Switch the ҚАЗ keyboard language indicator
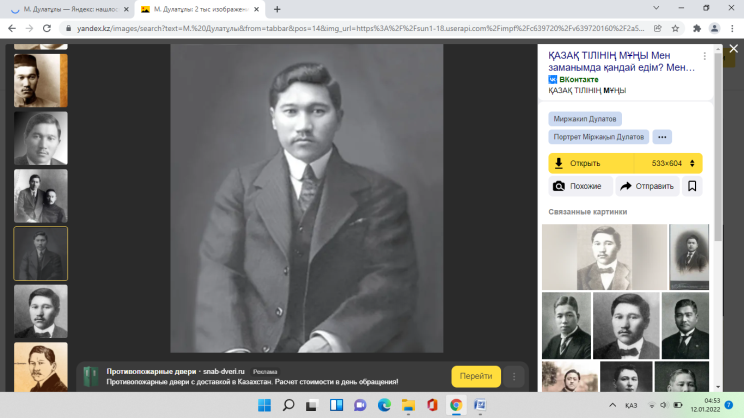Viewport: 744px width, 418px height. [631, 405]
